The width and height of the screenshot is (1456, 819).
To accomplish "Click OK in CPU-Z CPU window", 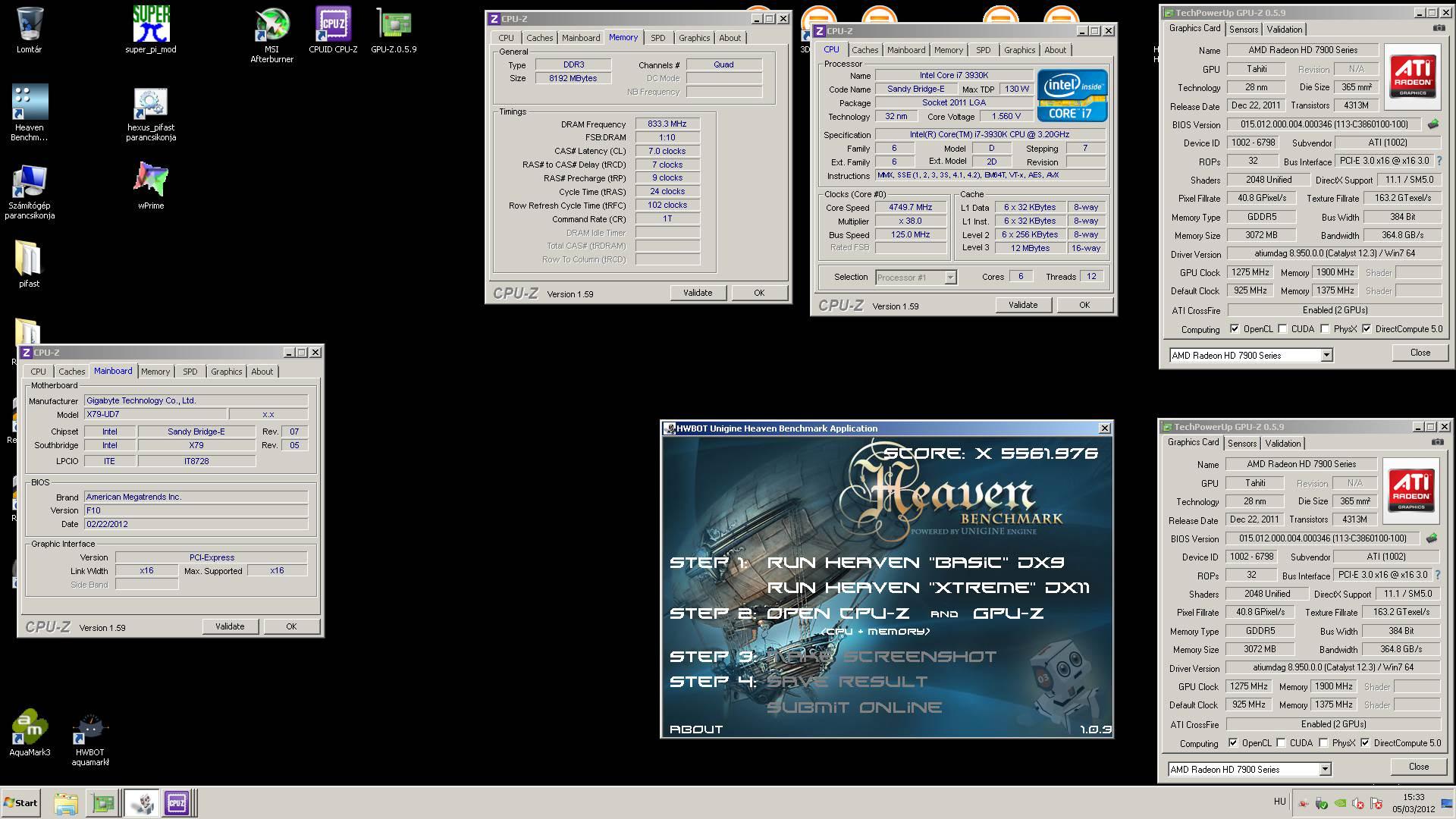I will click(x=1084, y=305).
